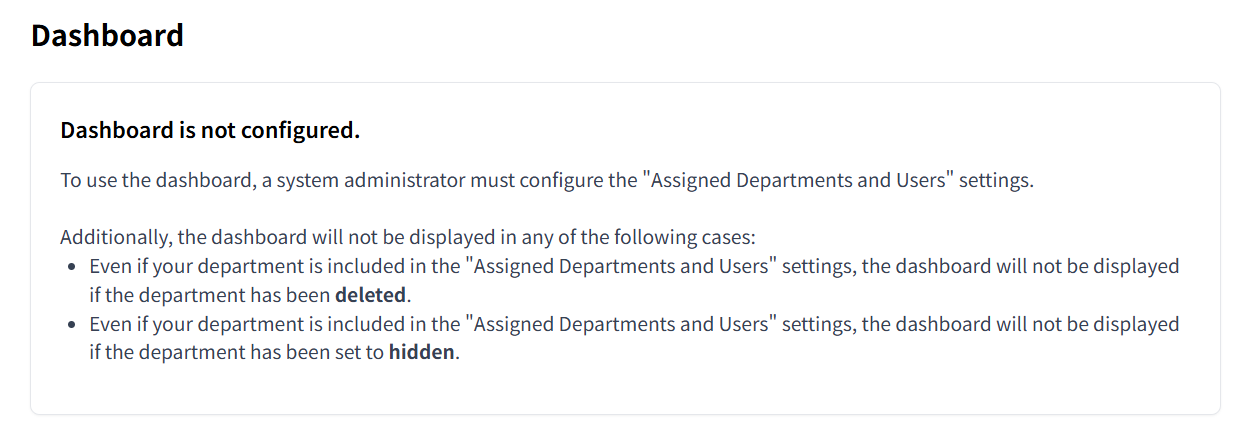
Task: Click "if the department has been set to"
Action: click(x=236, y=354)
